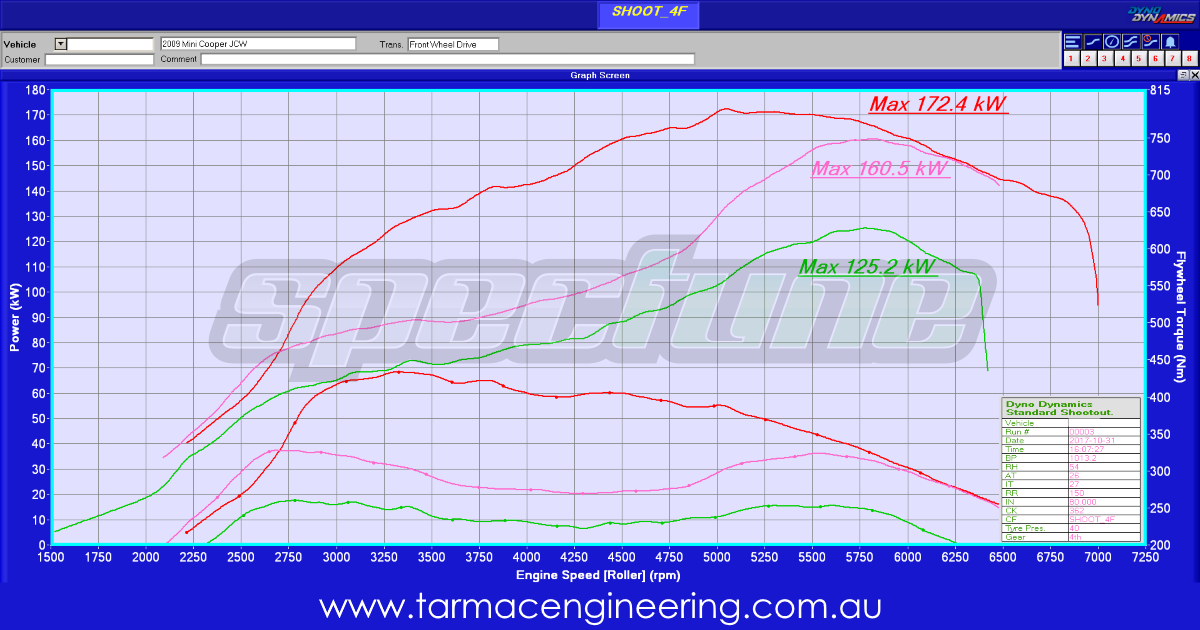Image resolution: width=1200 pixels, height=630 pixels.
Task: Open the Vehicle dropdown selector
Action: [60, 43]
